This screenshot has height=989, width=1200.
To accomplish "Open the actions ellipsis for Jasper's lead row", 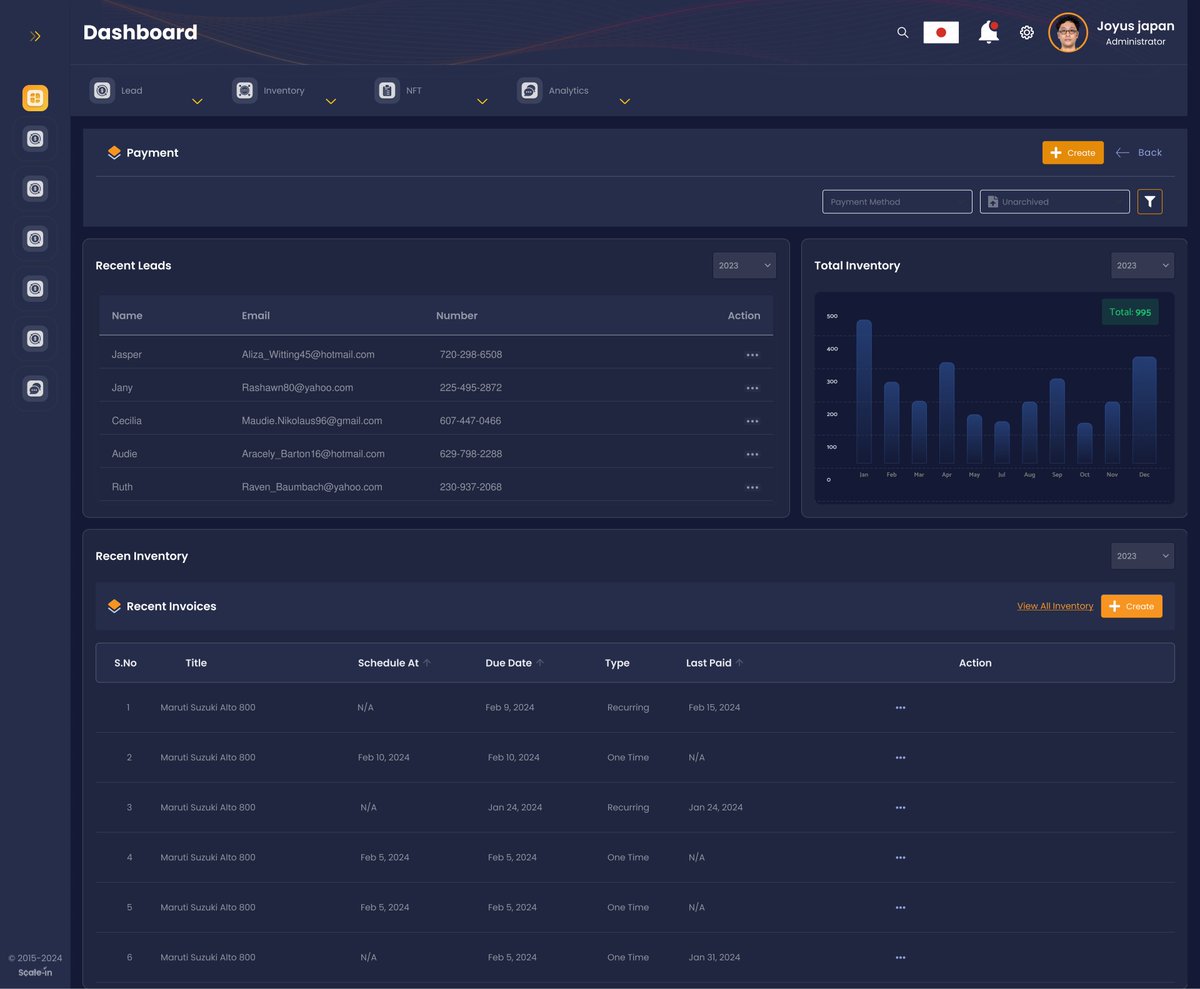I will pyautogui.click(x=752, y=354).
